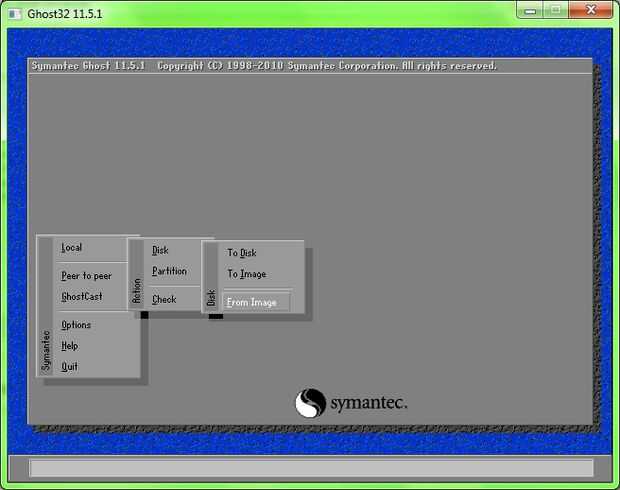Select Help in the Symantec menu

click(x=70, y=346)
